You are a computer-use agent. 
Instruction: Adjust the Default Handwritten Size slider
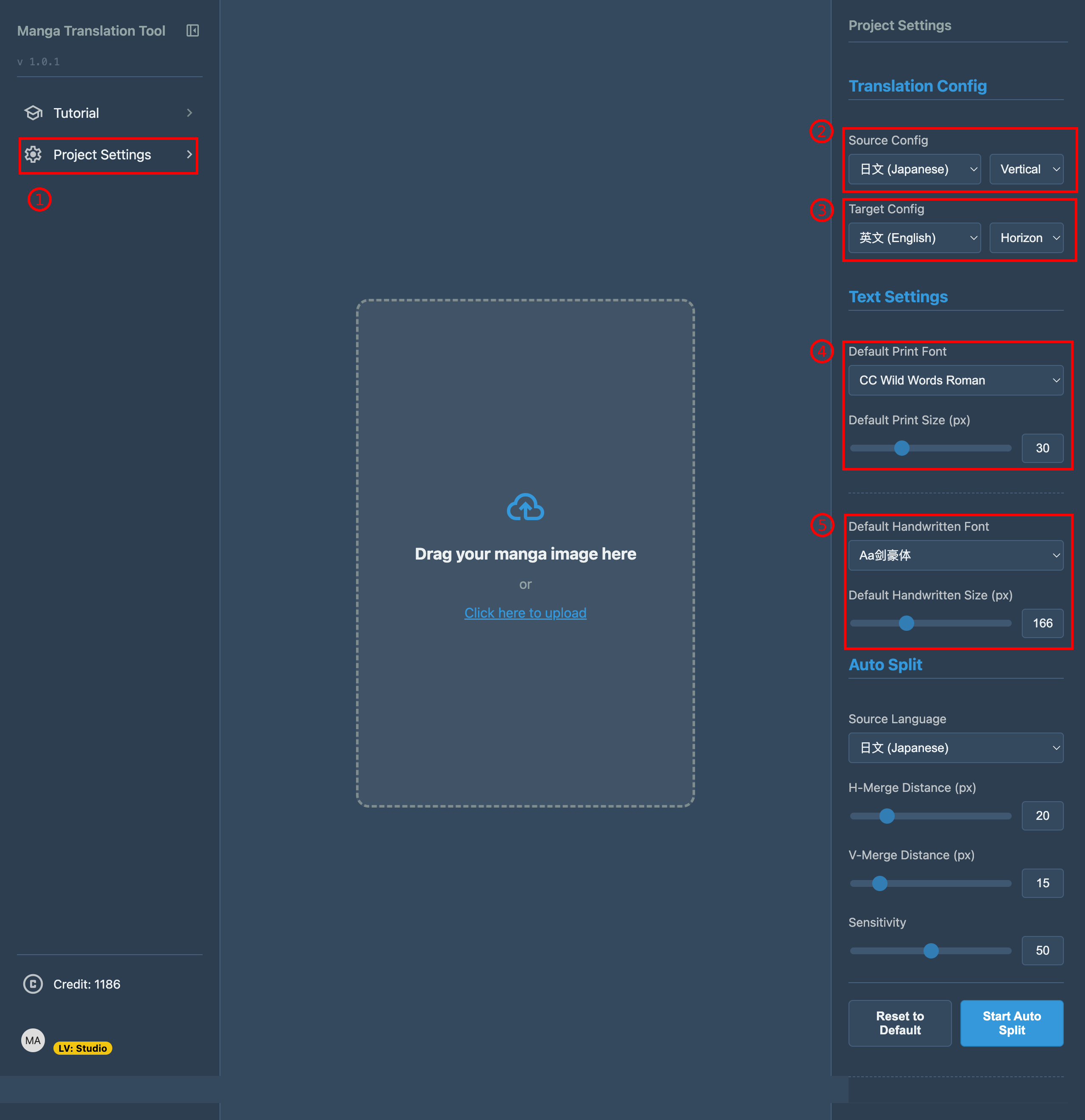click(x=931, y=624)
